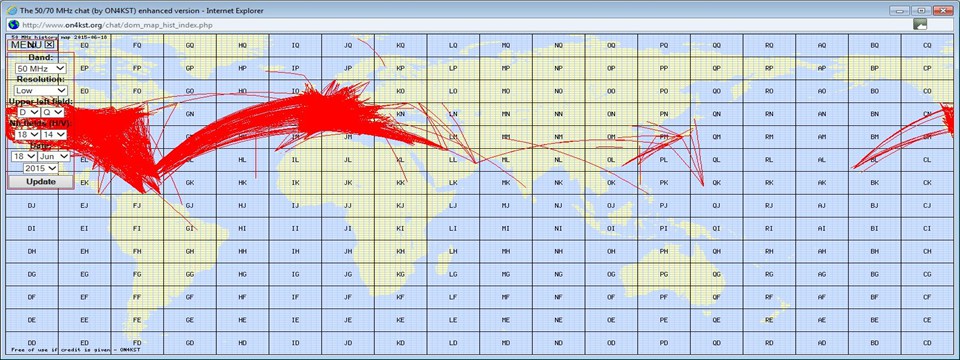Open the Resolution dropdown set to Low
Image resolution: width=960 pixels, height=360 pixels.
tap(40, 91)
